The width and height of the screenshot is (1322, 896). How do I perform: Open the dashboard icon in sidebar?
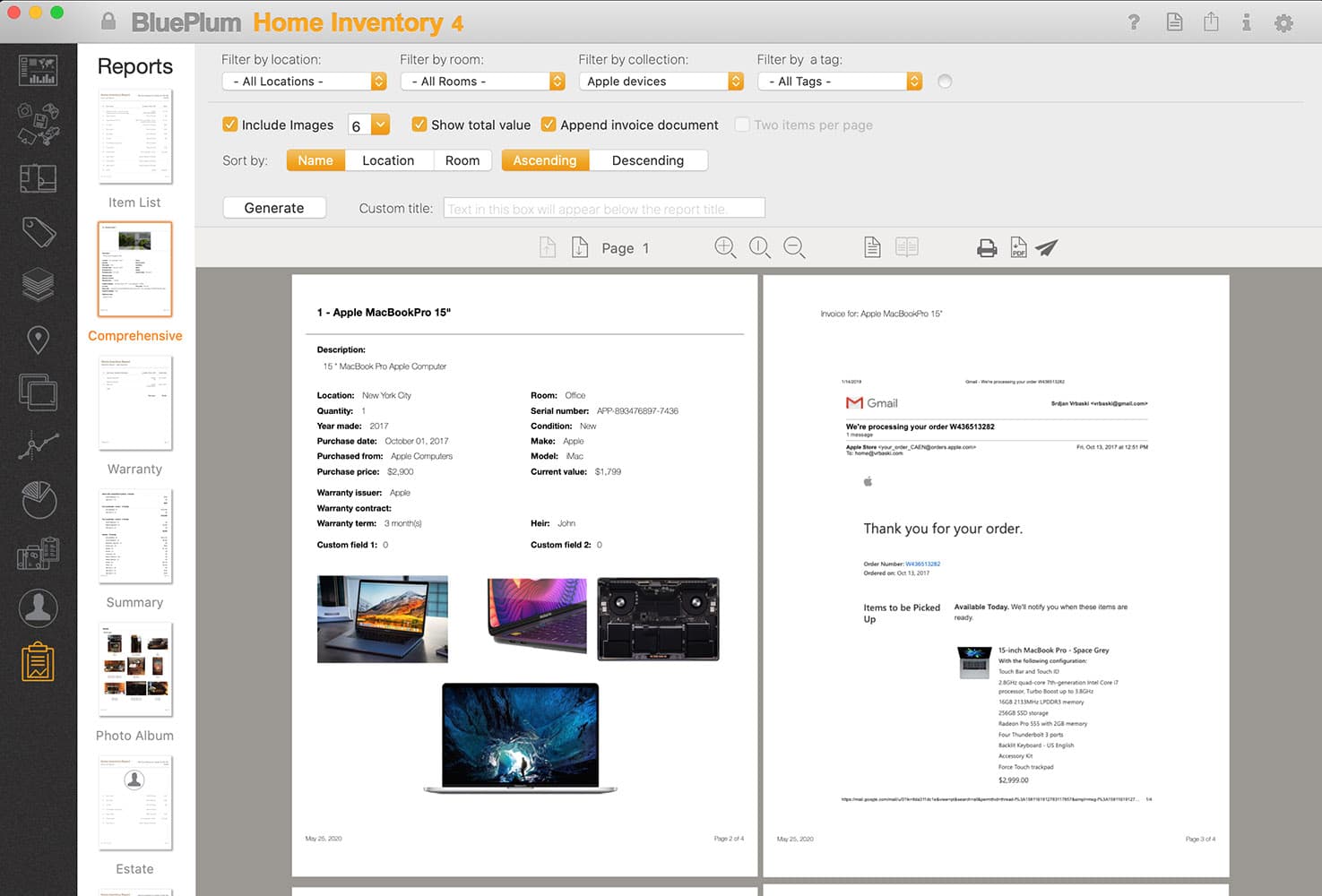tap(38, 71)
